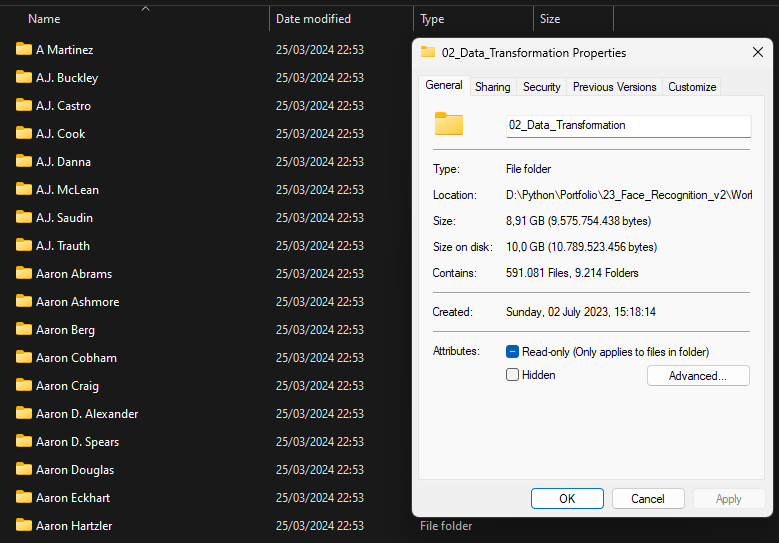
Task: Open the Customize tab
Action: point(692,87)
